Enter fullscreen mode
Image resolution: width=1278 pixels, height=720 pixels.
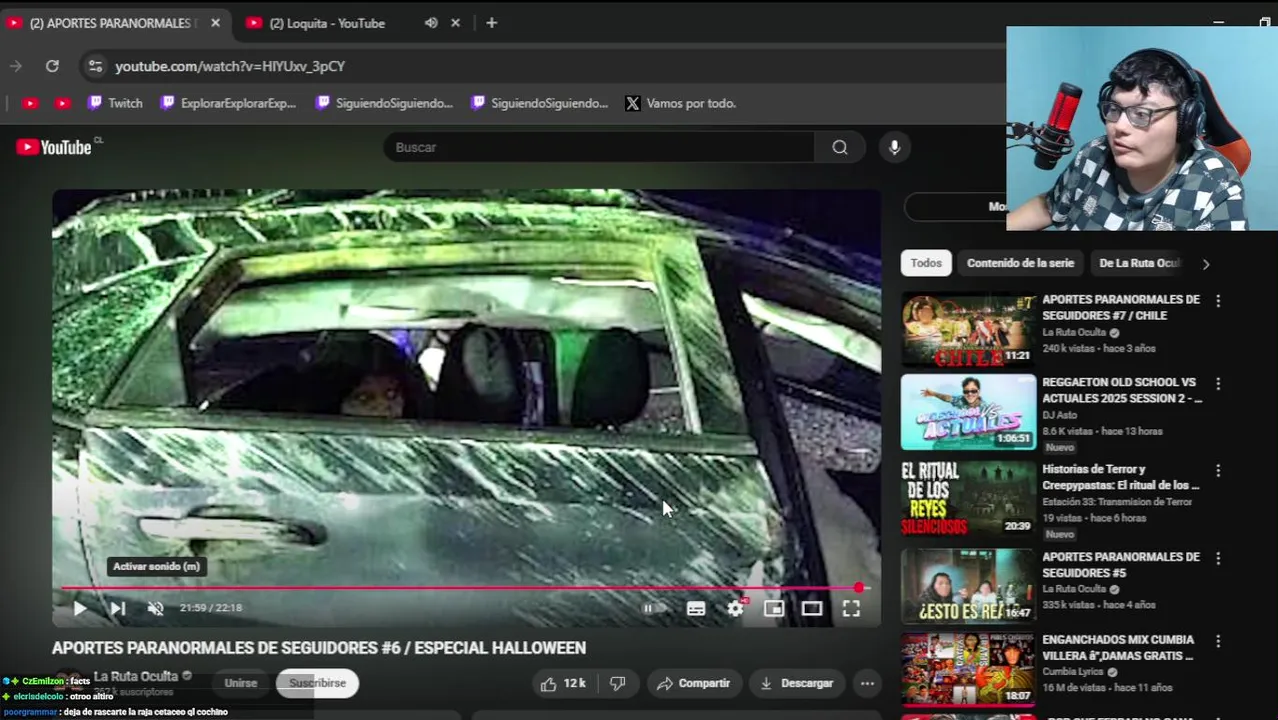pos(851,608)
